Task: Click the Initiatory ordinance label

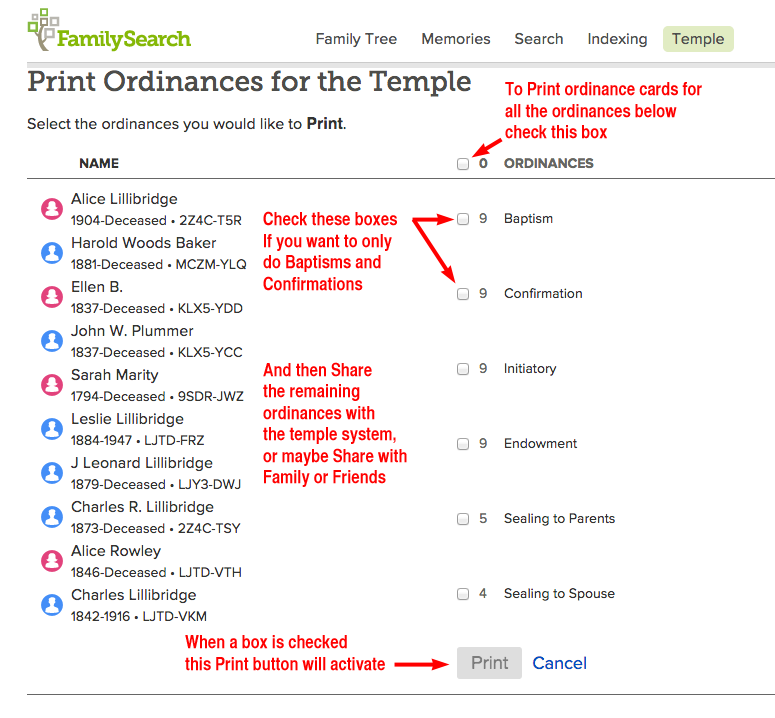Action: tap(530, 369)
